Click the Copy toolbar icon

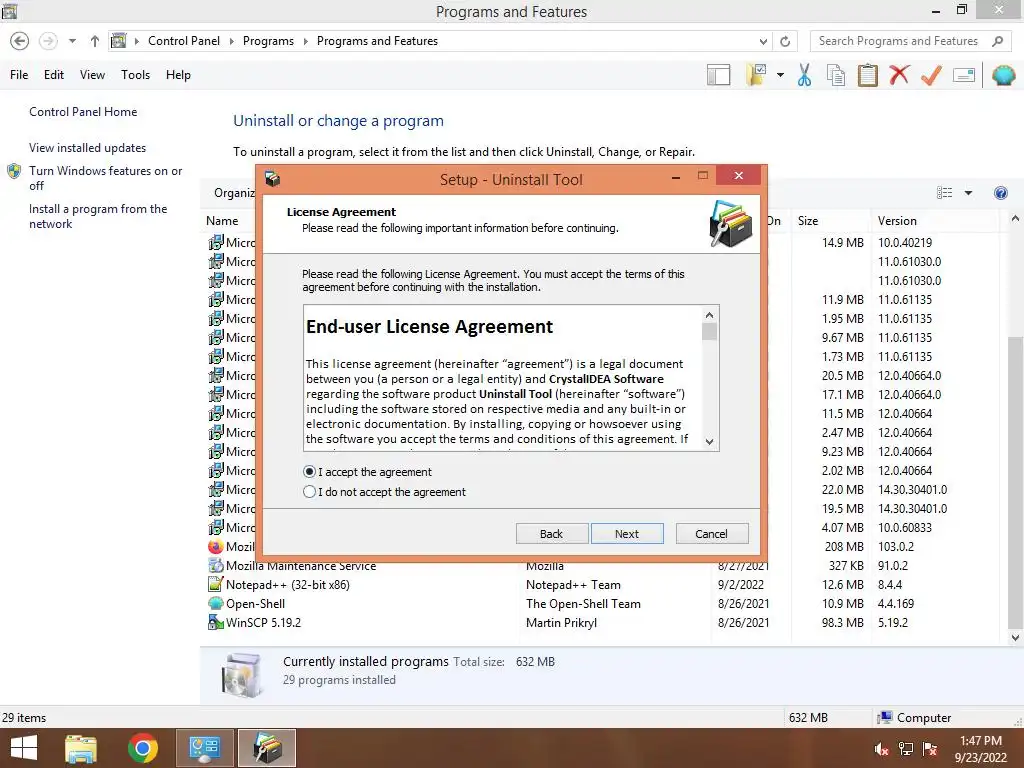[836, 75]
